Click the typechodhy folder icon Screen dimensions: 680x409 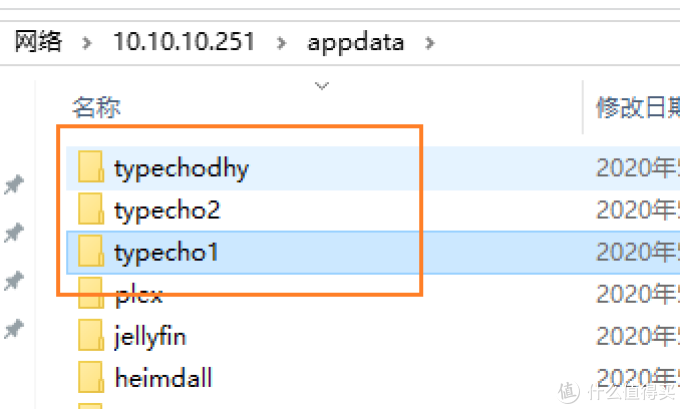pos(91,167)
